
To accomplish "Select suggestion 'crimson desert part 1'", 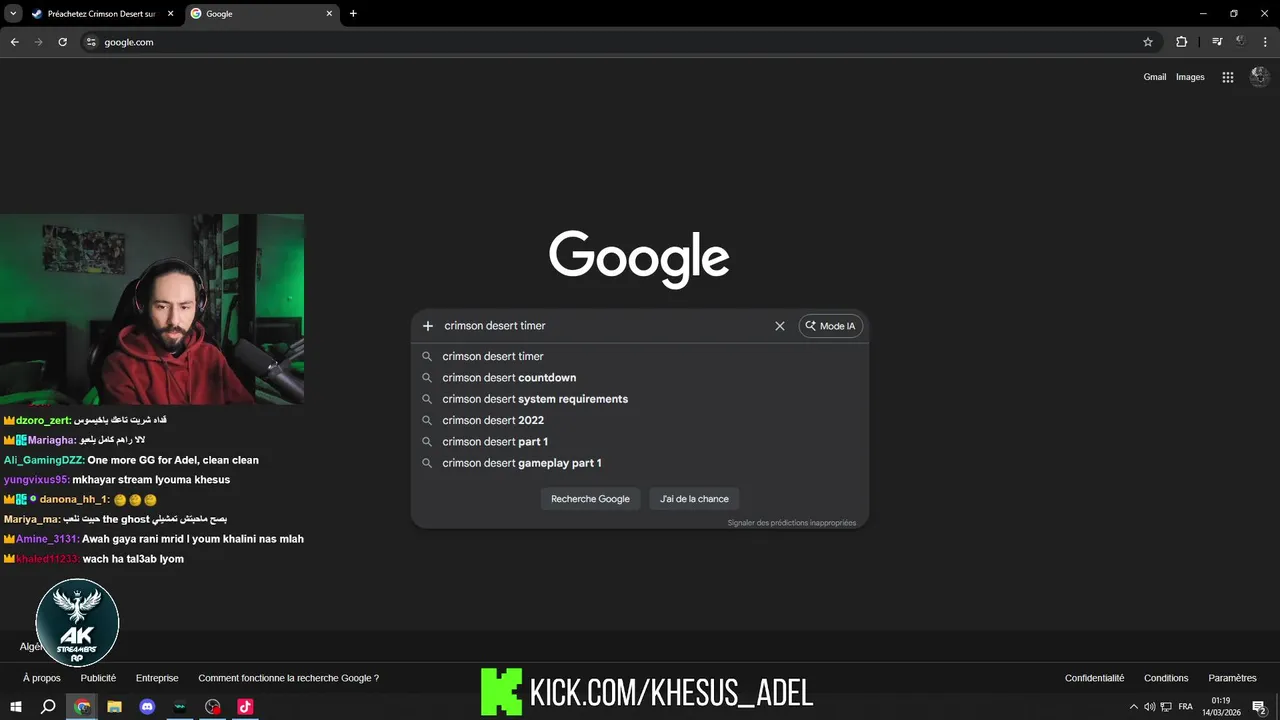I will 640,442.
